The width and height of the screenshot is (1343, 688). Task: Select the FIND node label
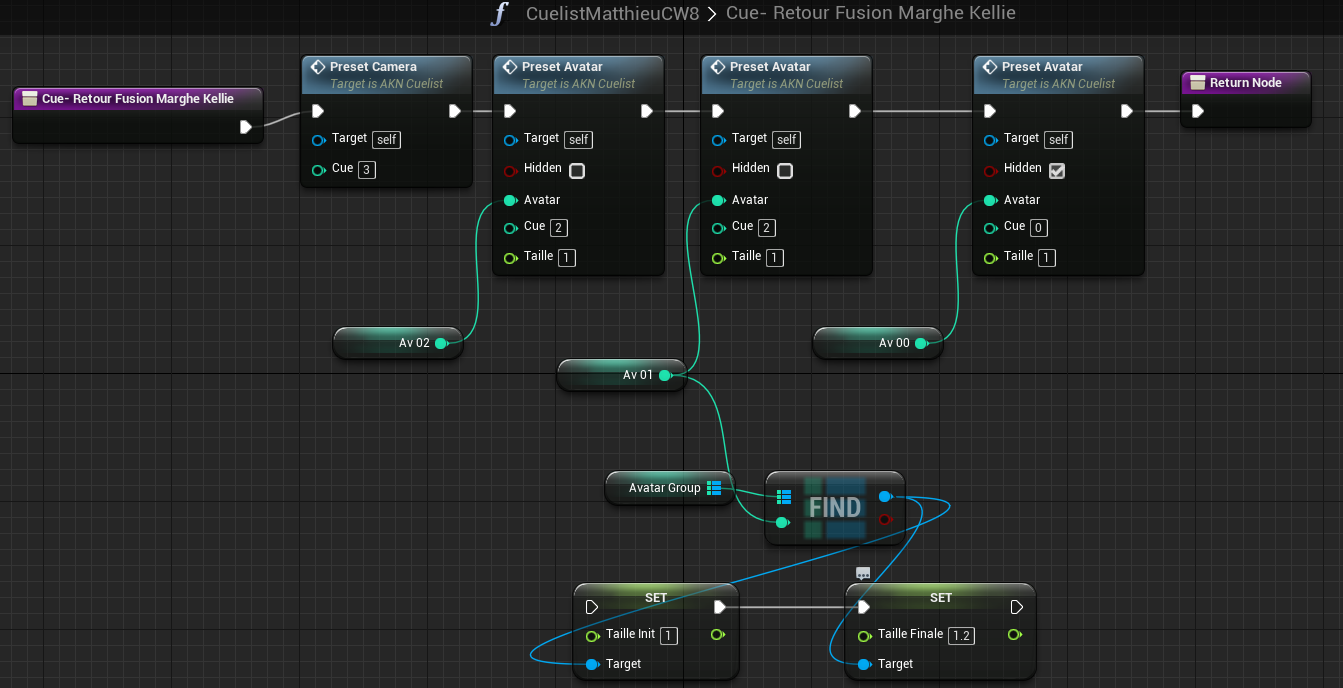835,508
